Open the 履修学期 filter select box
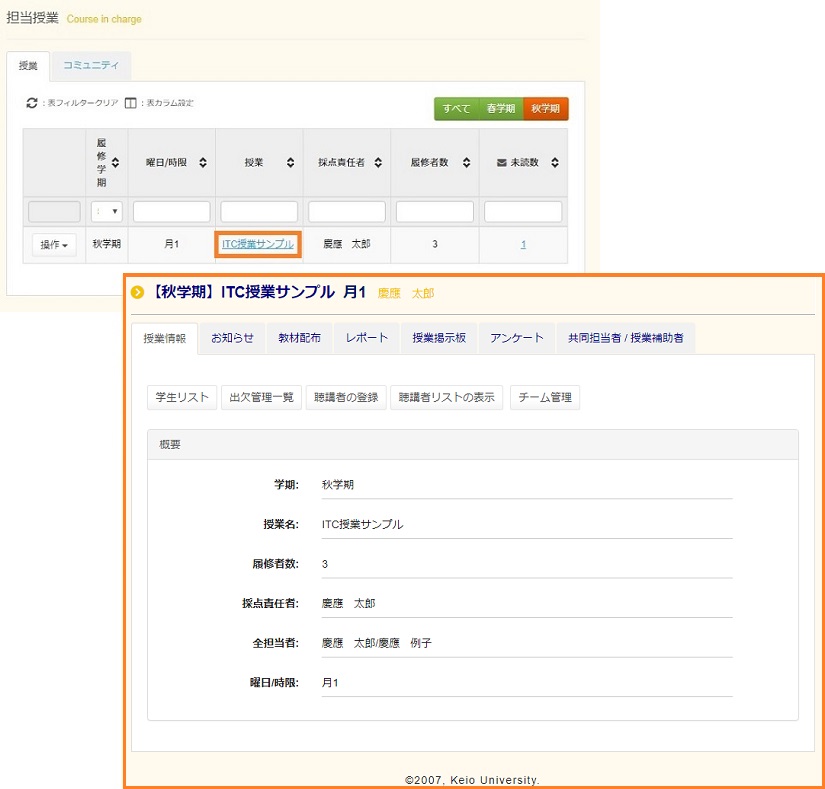This screenshot has height=789, width=825. (107, 212)
